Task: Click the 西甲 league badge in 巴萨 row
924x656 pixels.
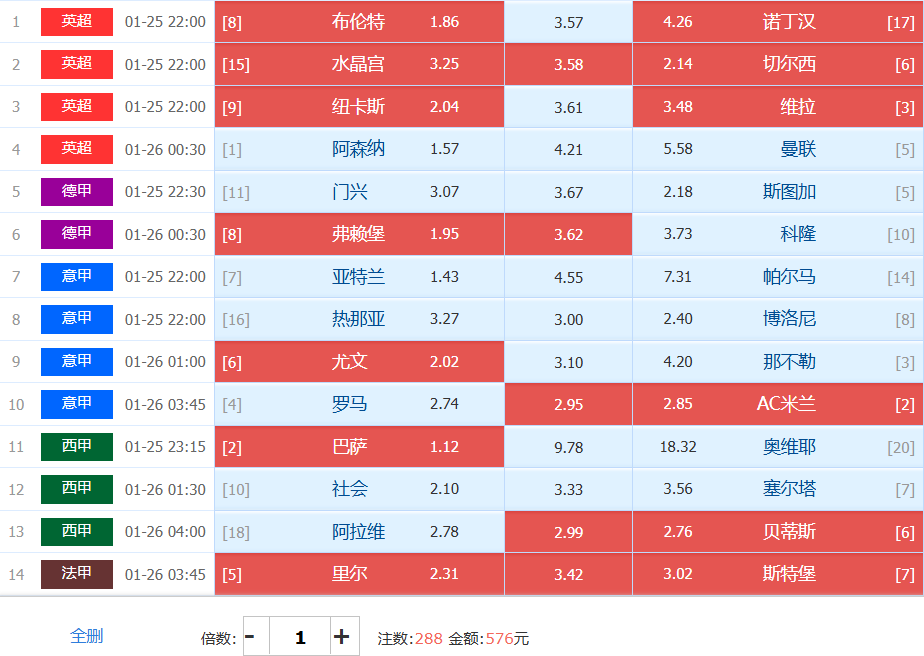Action: coord(77,447)
